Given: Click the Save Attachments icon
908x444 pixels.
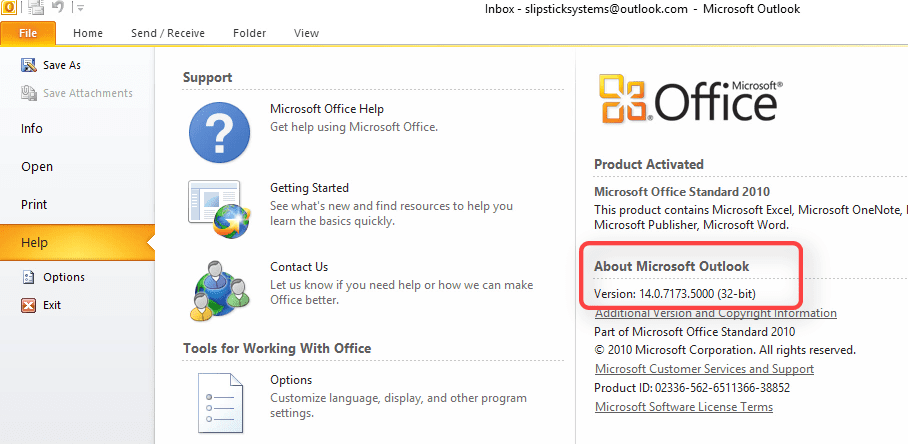Looking at the screenshot, I should point(28,93).
